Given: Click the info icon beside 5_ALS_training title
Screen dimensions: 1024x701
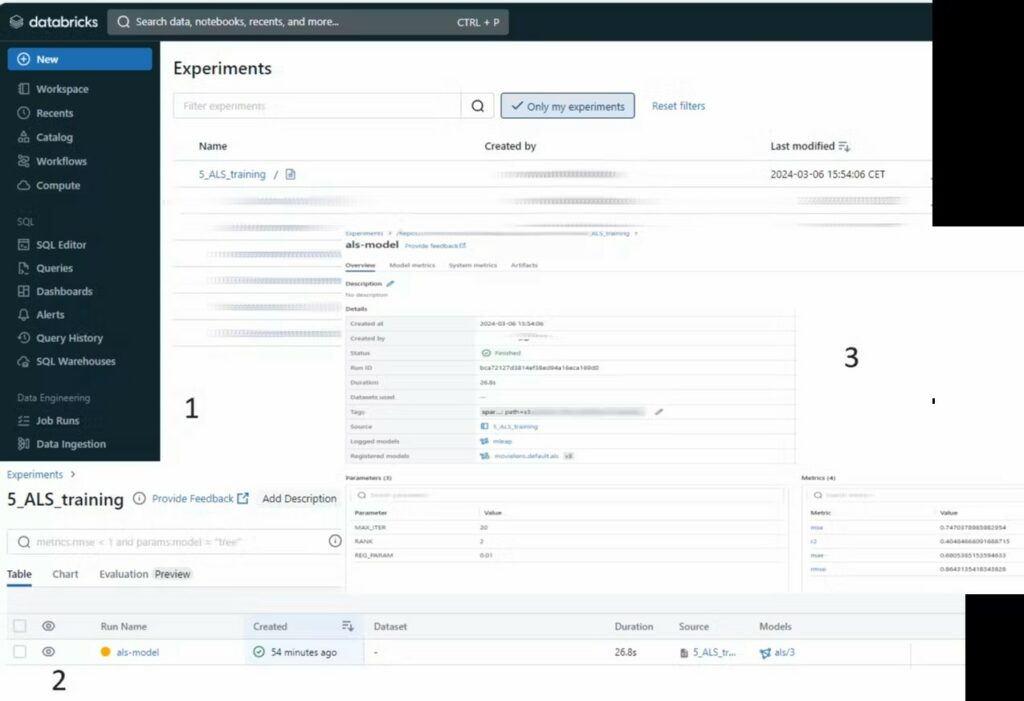Looking at the screenshot, I should 139,499.
